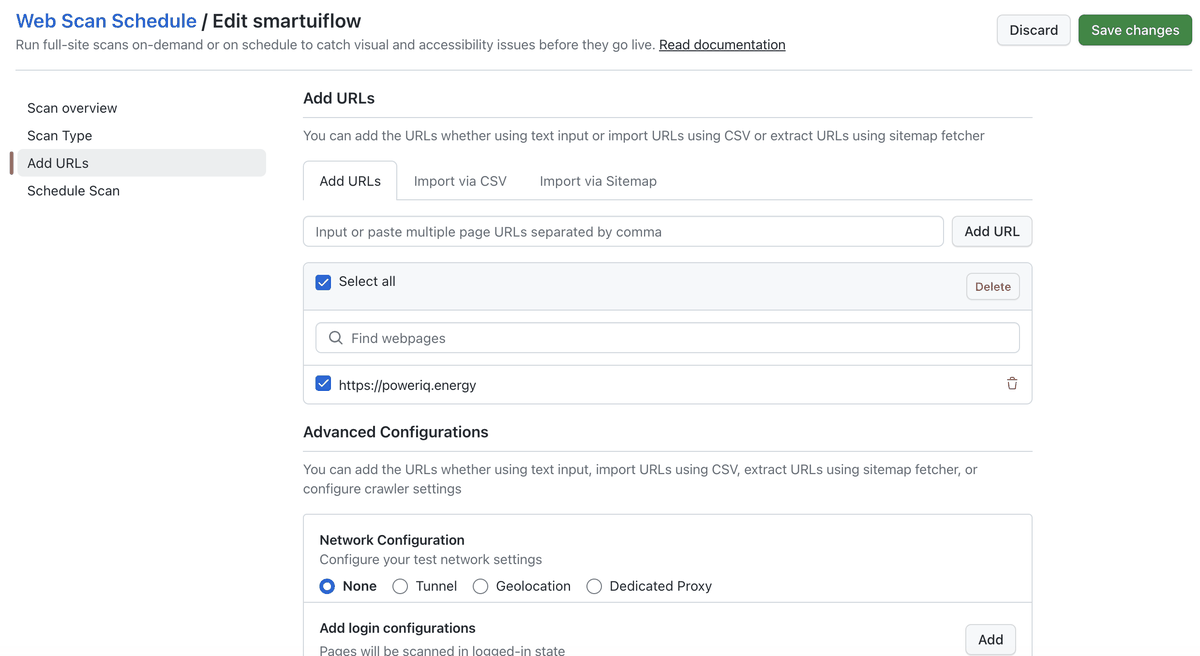
Task: Switch to the Add URLs tab
Action: (x=350, y=181)
